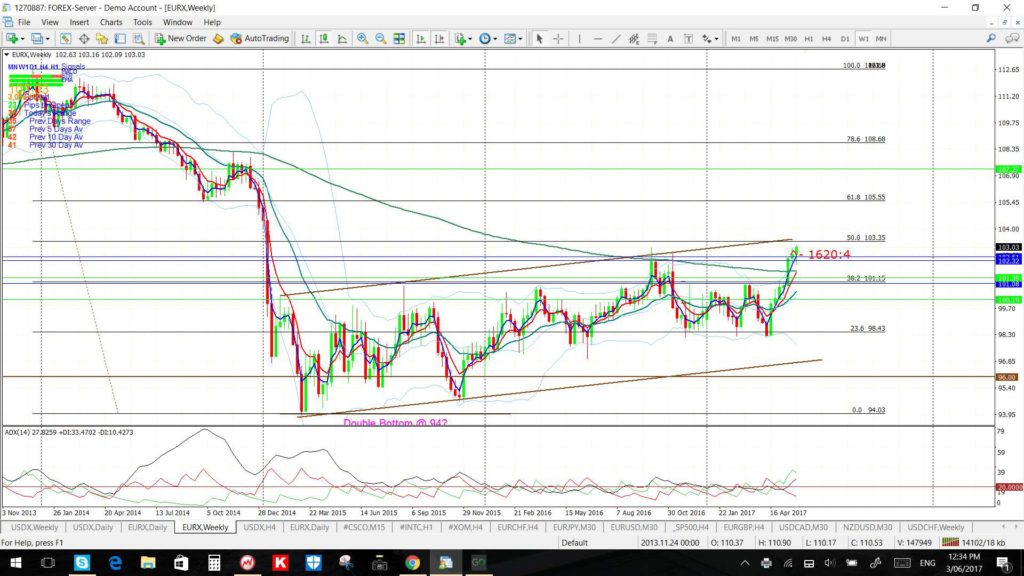Select the MN monthly timeframe
The height and width of the screenshot is (576, 1024).
click(881, 39)
